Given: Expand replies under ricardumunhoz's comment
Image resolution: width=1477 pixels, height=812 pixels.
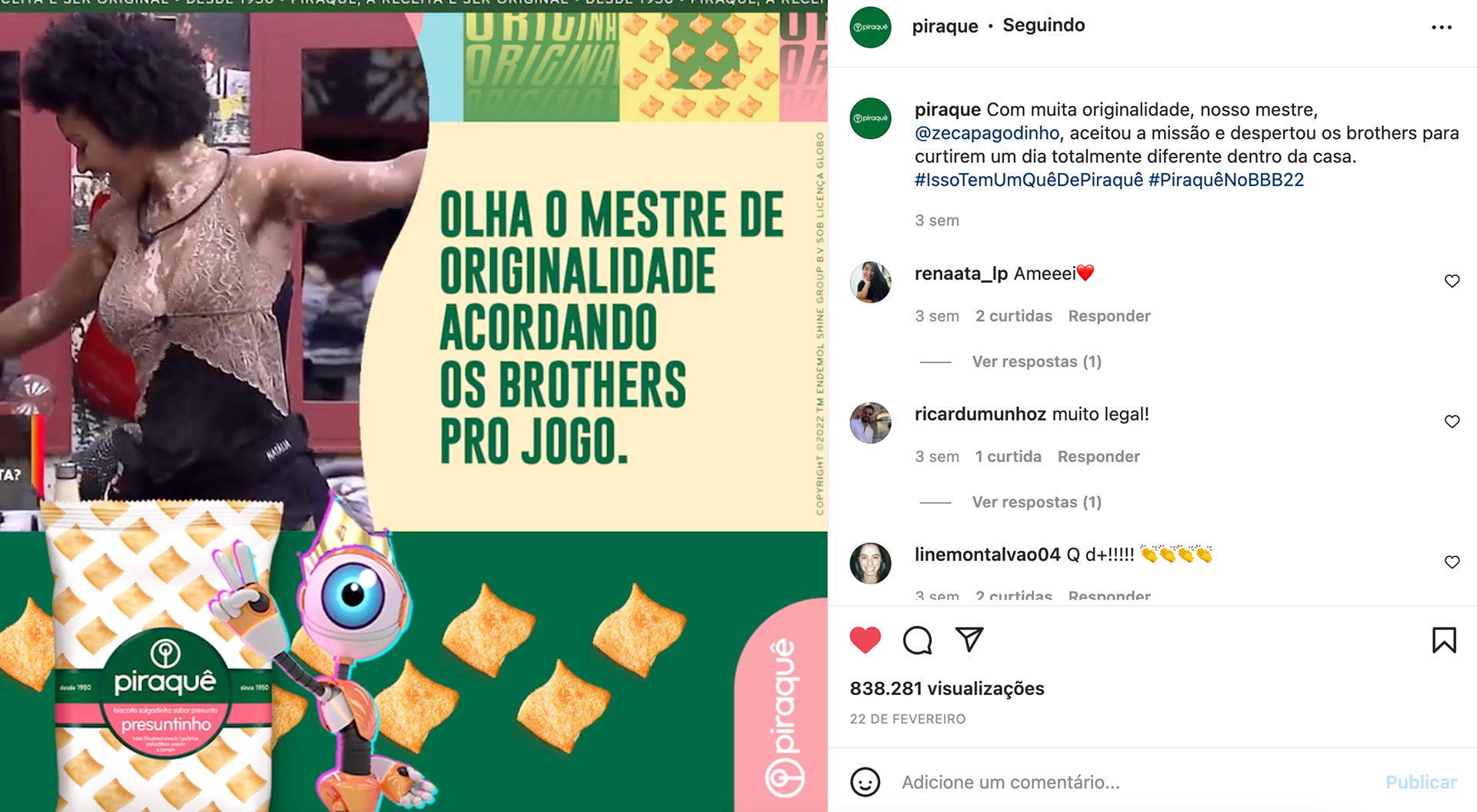Looking at the screenshot, I should click(x=1036, y=502).
